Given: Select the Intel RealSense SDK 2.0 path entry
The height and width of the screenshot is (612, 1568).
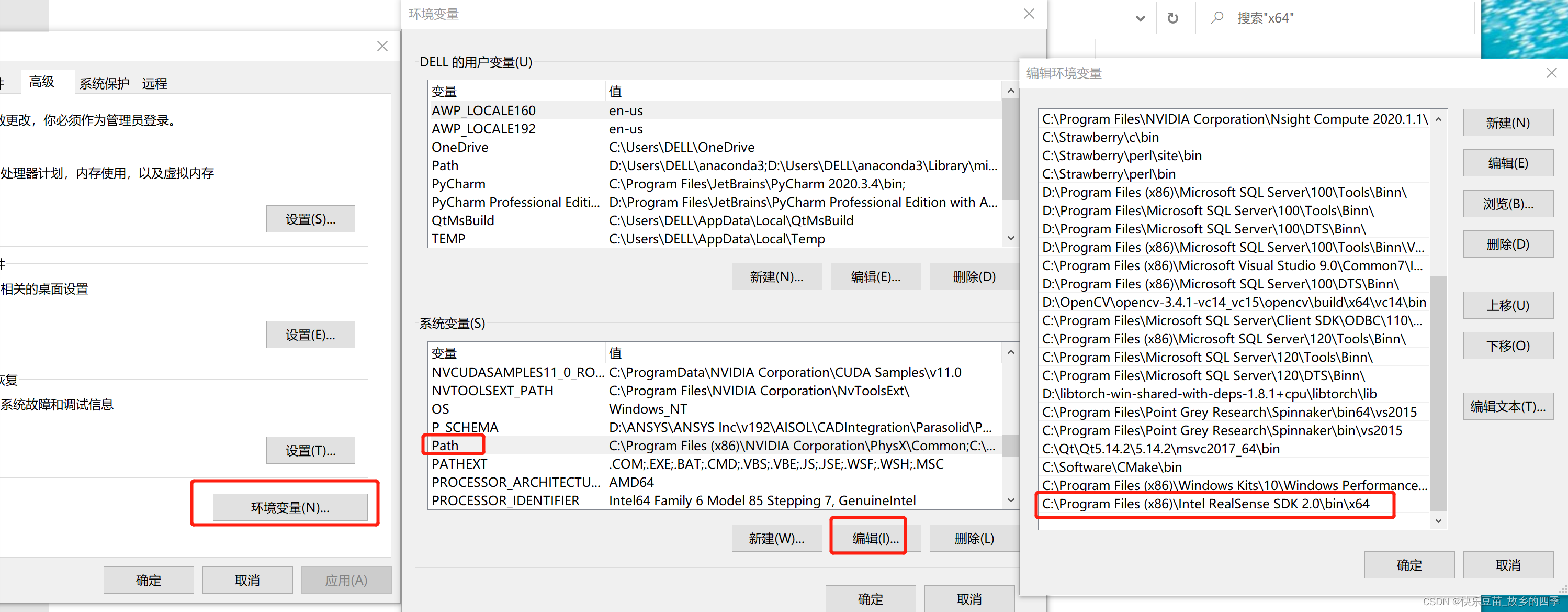Looking at the screenshot, I should pos(1234,504).
